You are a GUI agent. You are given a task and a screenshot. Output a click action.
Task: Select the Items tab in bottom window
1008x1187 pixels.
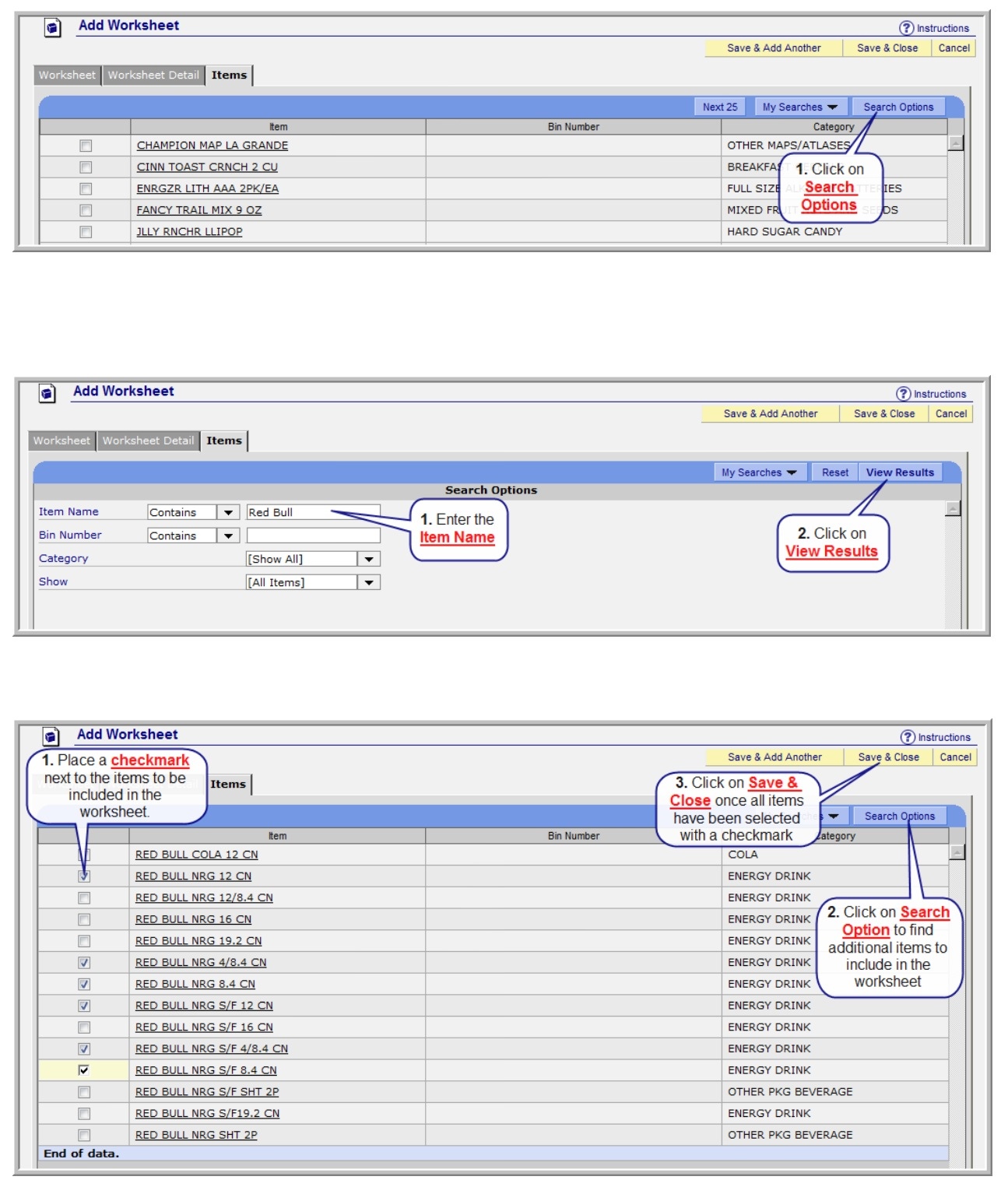(x=228, y=785)
